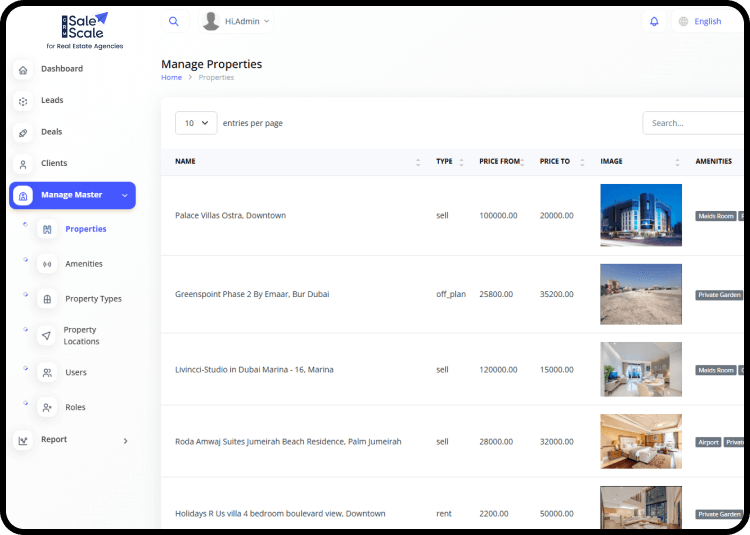
Task: Open the notifications bell
Action: click(654, 21)
